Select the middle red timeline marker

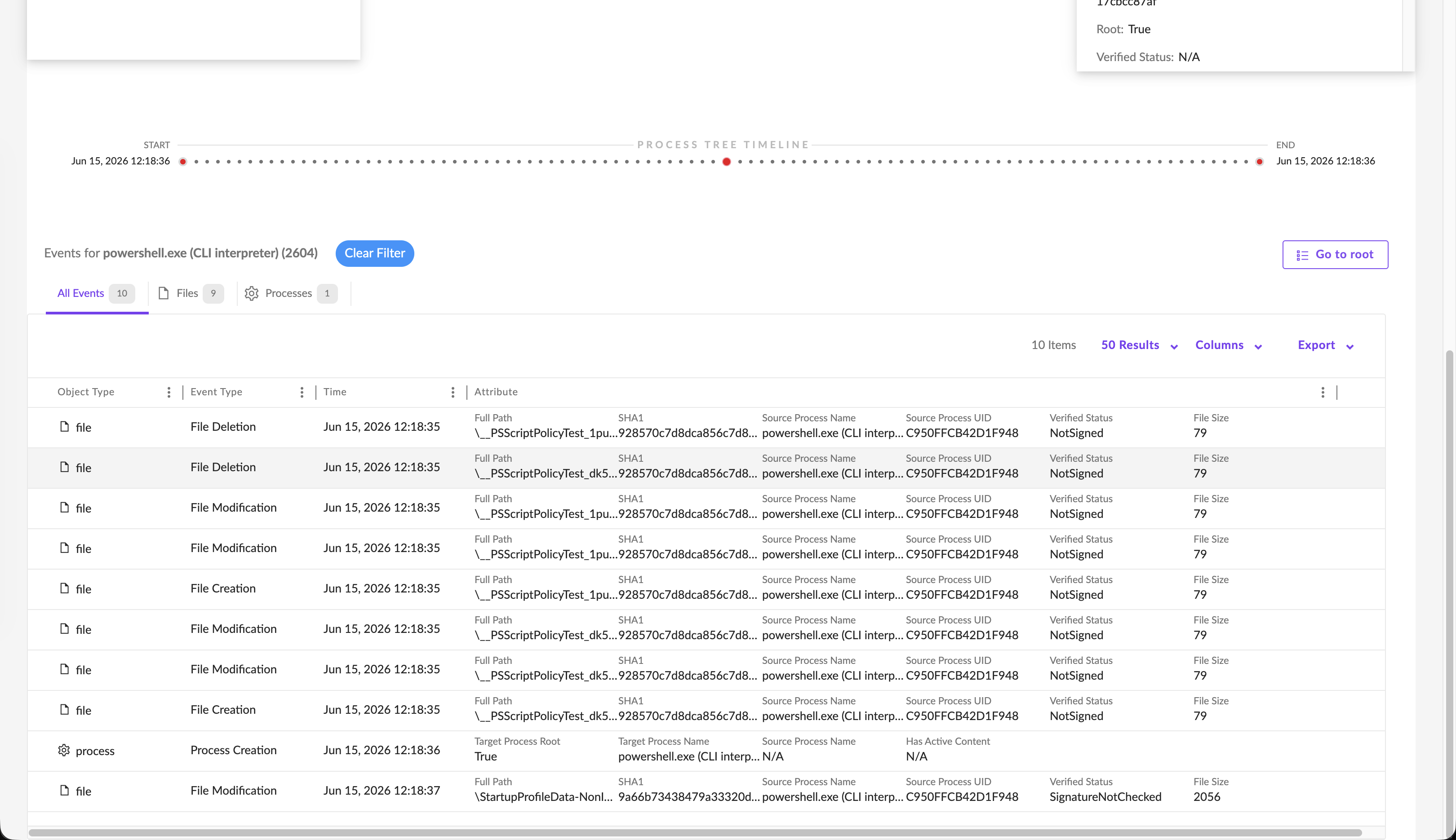(x=727, y=162)
